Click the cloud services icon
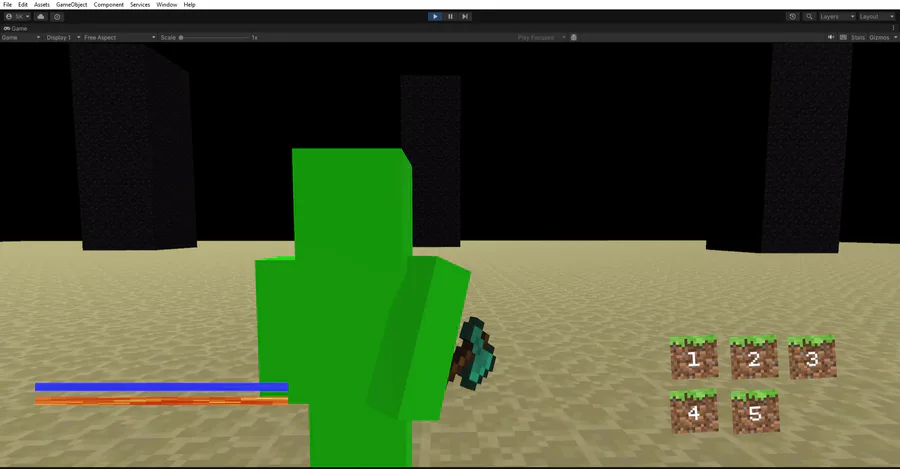Screen dimensions: 900x469 [x=41, y=17]
